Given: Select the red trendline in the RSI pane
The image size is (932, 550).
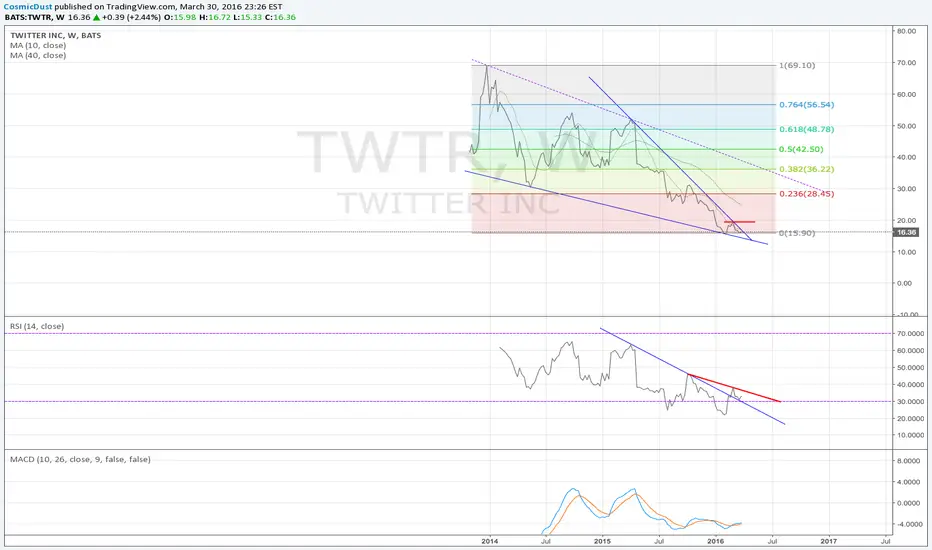Looking at the screenshot, I should [734, 388].
